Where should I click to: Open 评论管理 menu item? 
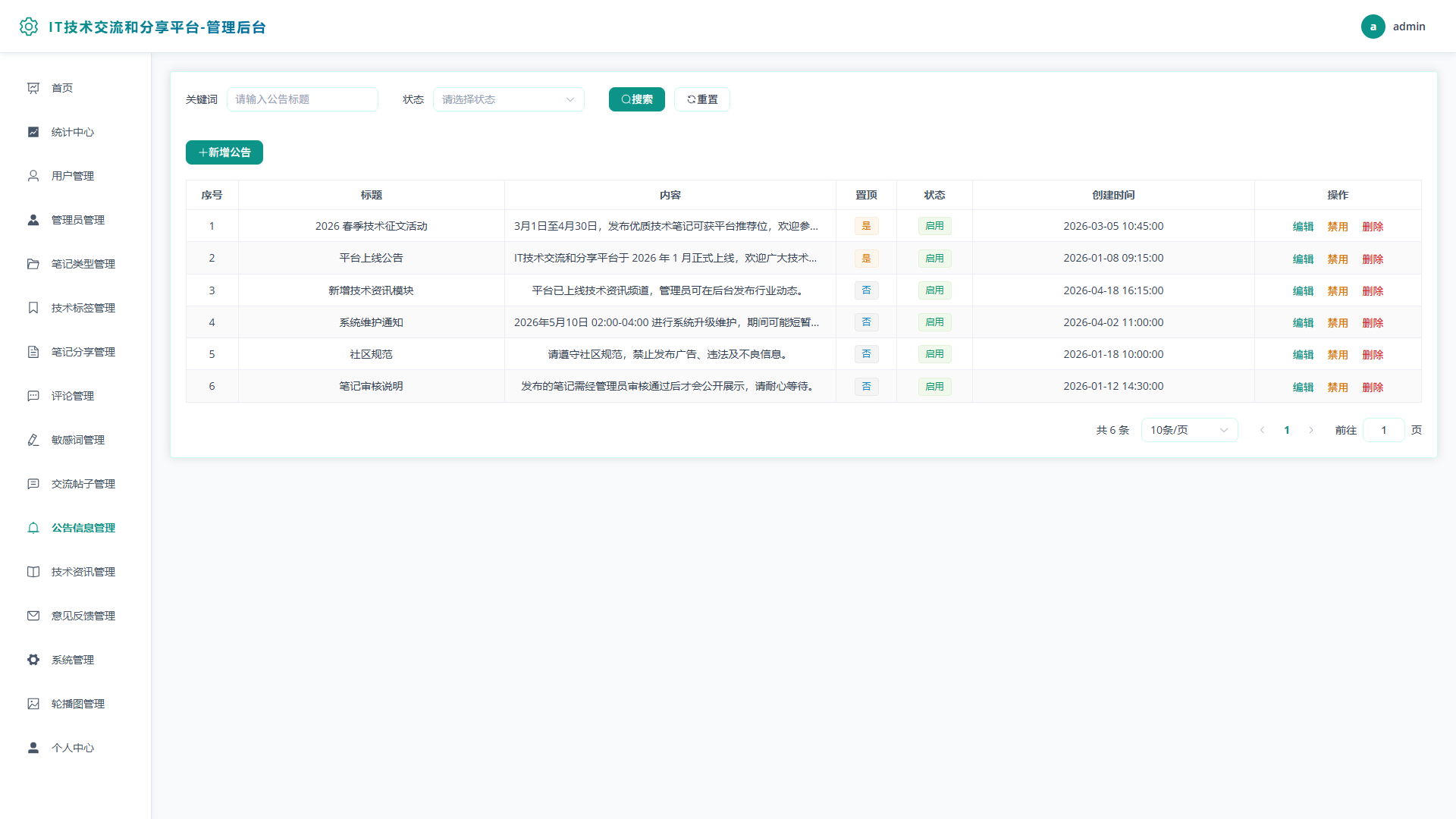[76, 396]
